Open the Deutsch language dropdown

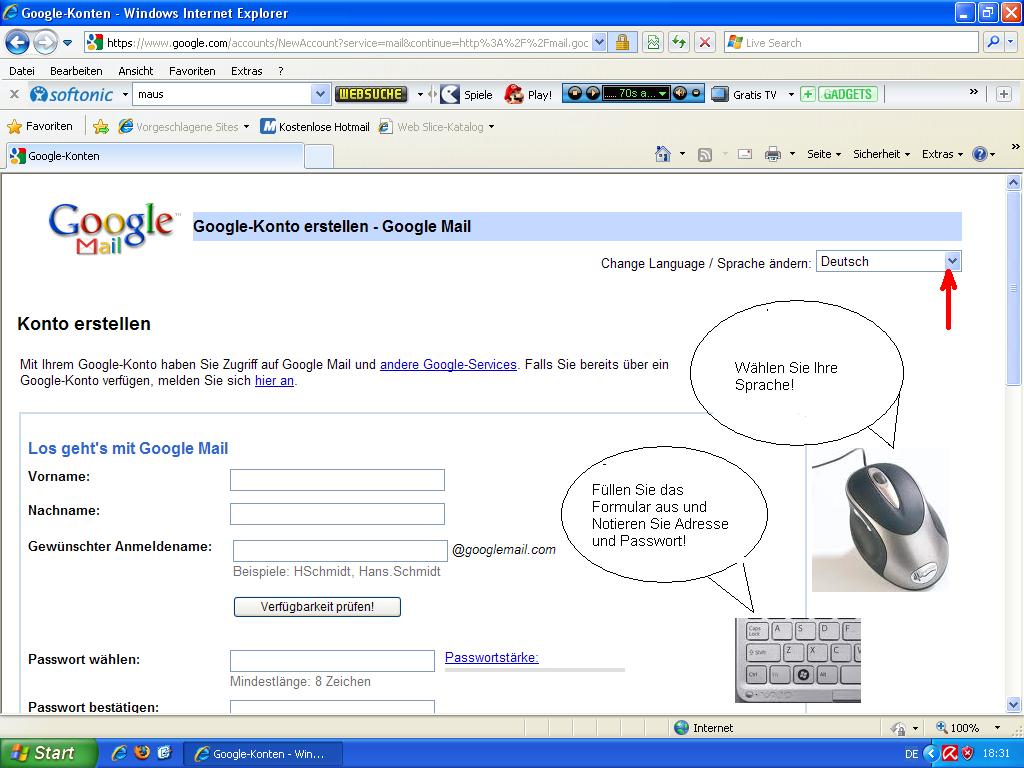(952, 261)
